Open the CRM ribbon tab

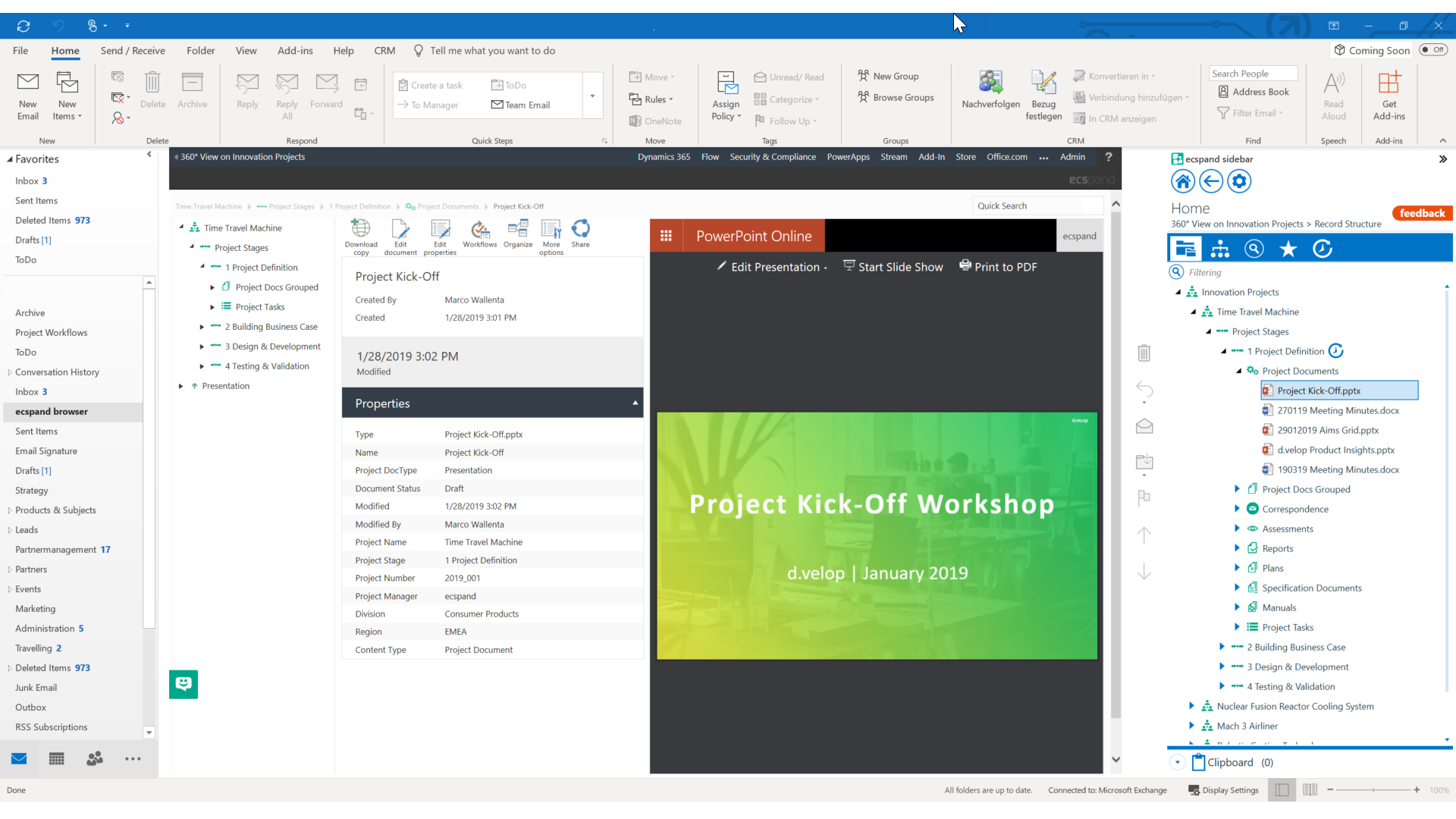coord(384,51)
